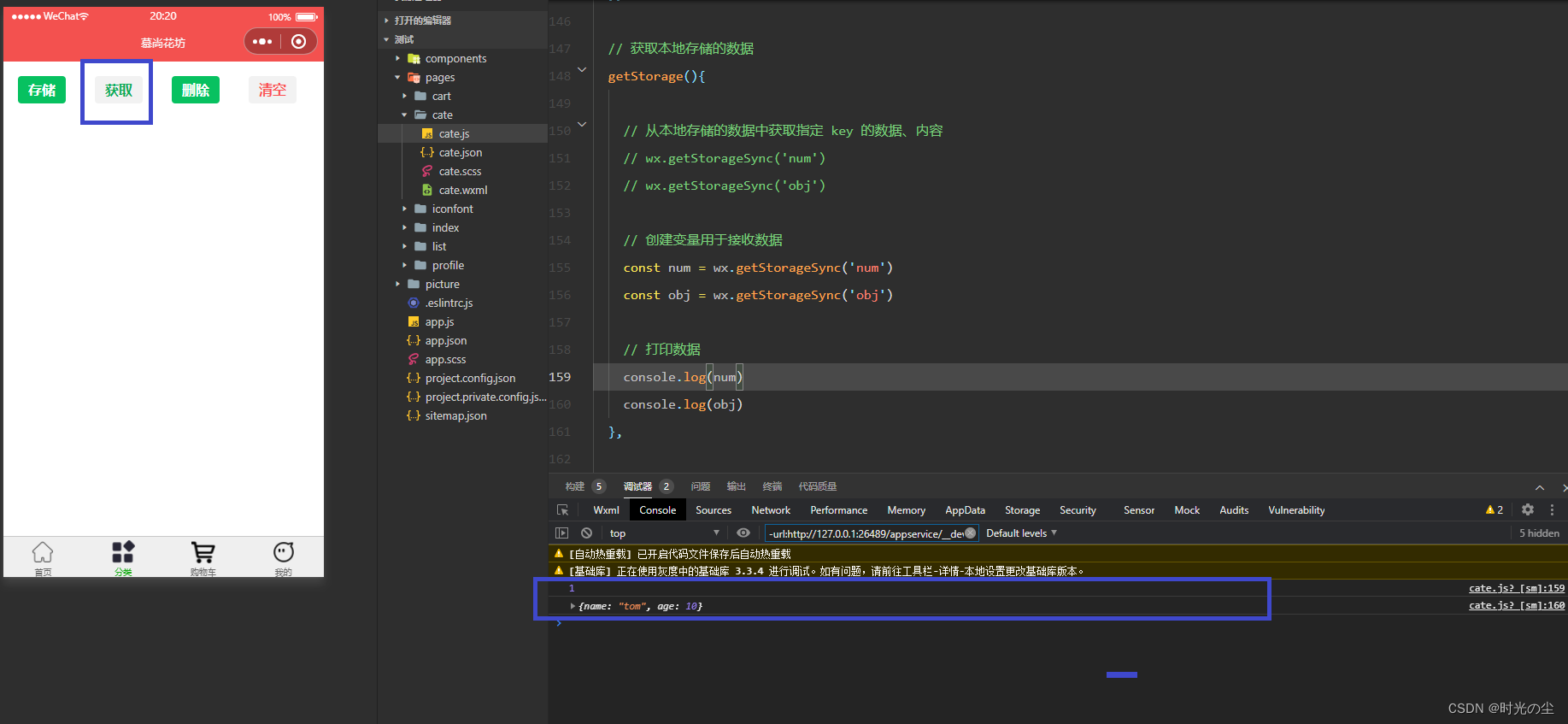1568x724 pixels.
Task: Activate the element inspector picker icon
Action: (x=562, y=509)
